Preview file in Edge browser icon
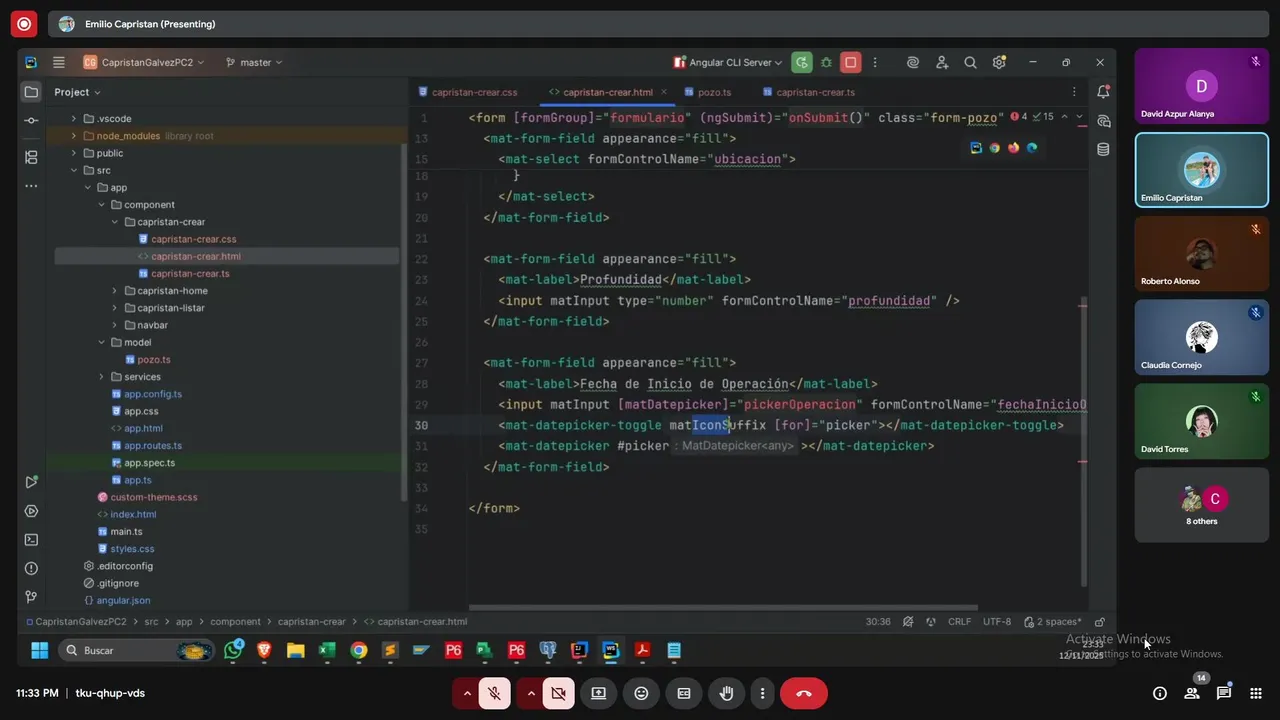 [1032, 148]
